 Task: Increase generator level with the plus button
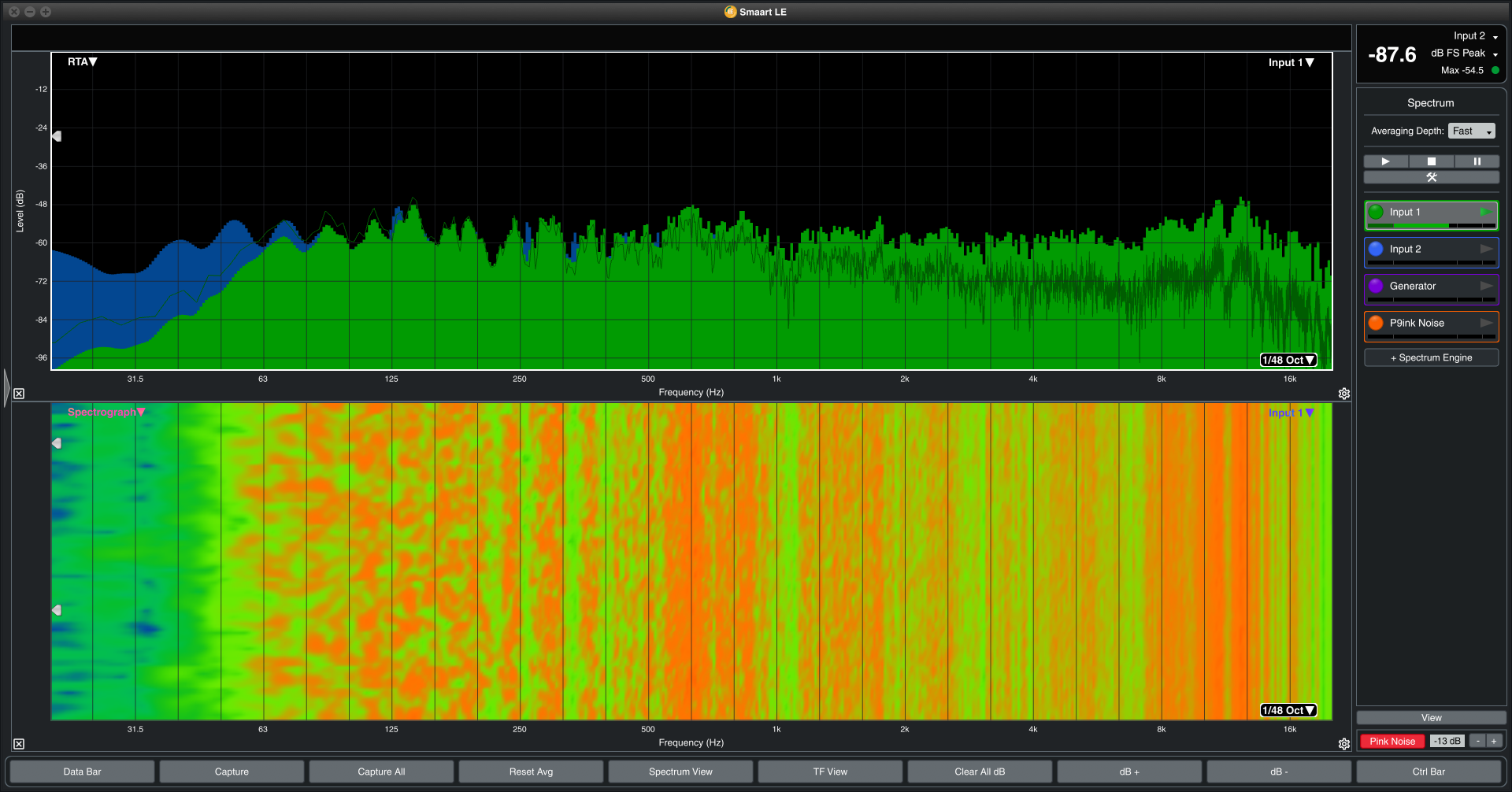coord(1494,741)
